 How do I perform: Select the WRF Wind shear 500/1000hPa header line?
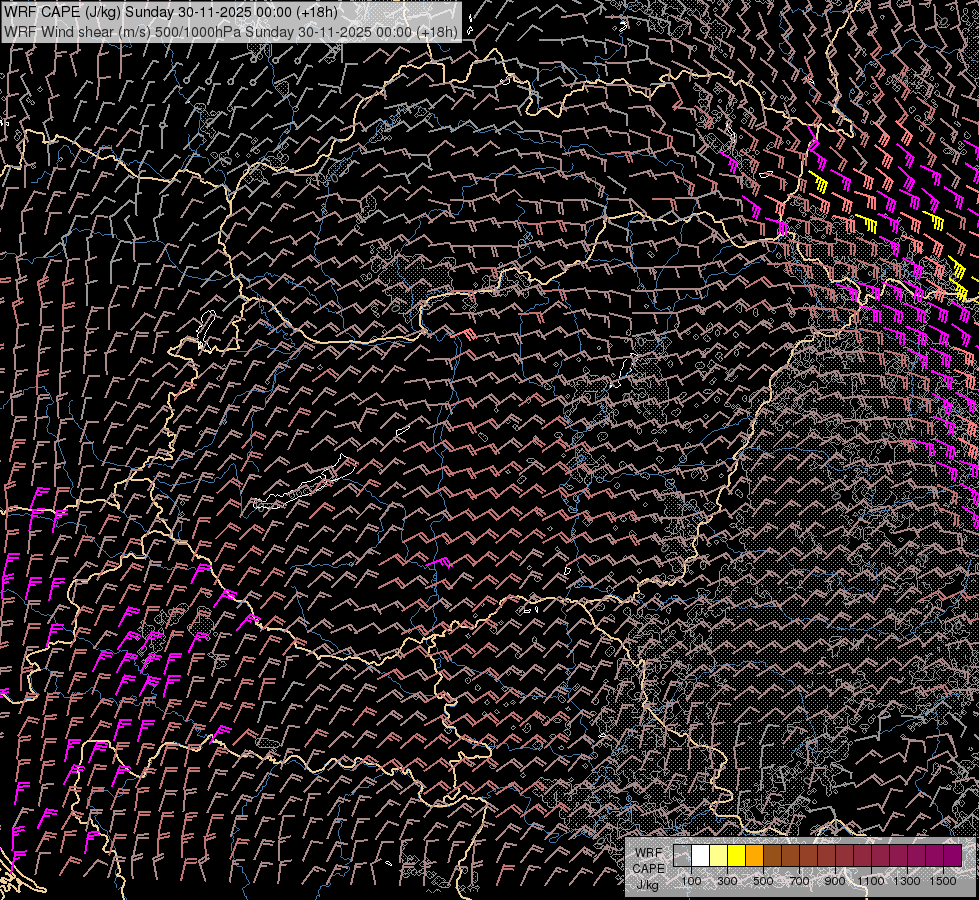230,31
